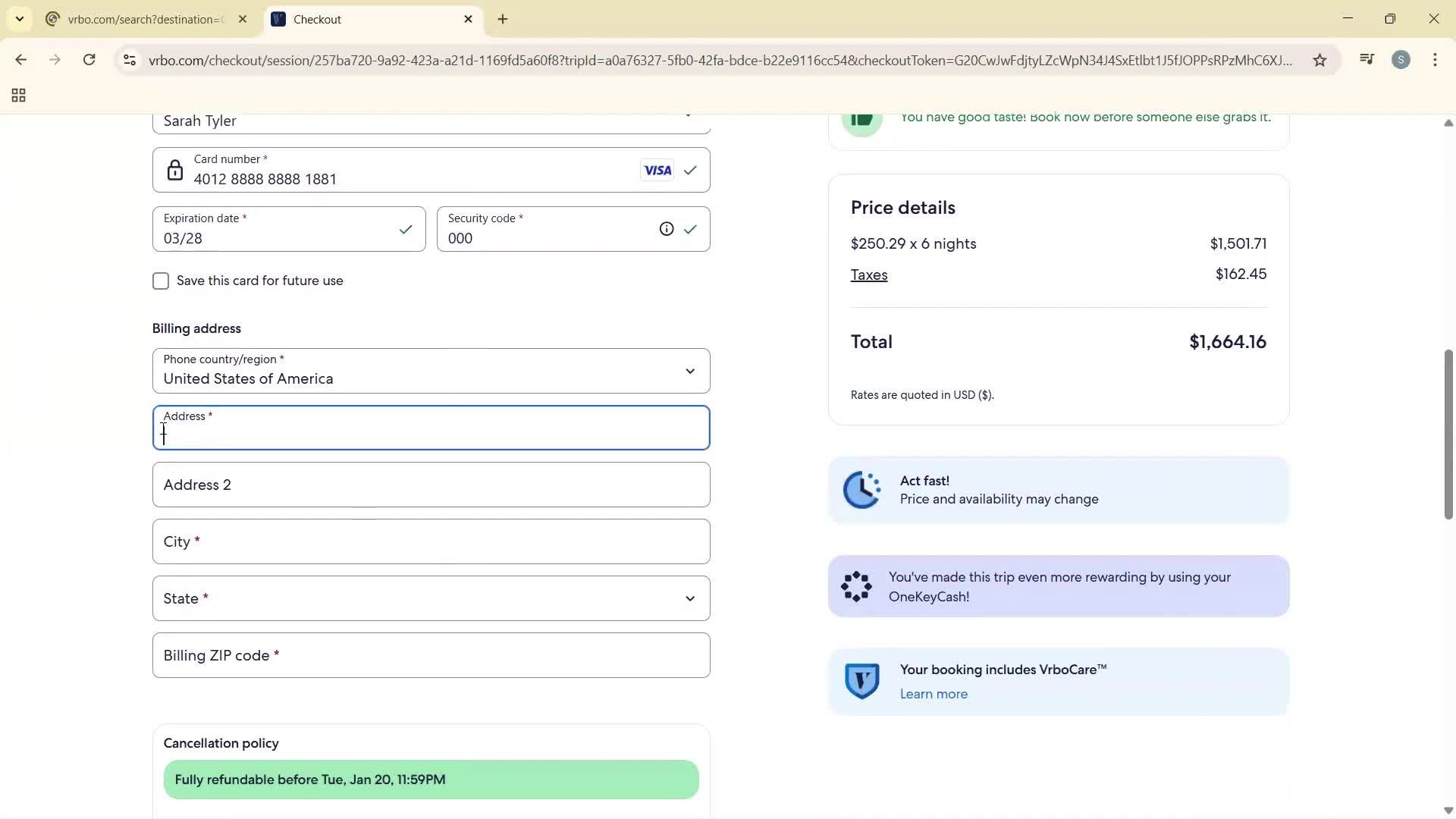
Task: Click the VISA card logo
Action: pyautogui.click(x=657, y=170)
